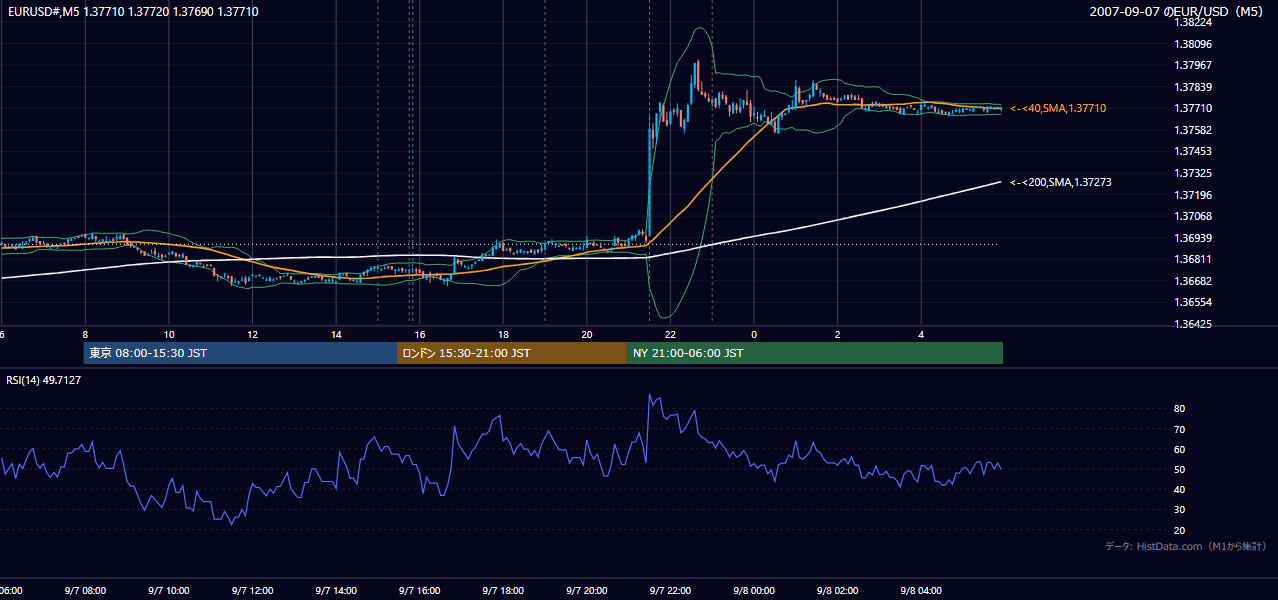
Task: Click price axis value 1.36425
Action: (1193, 323)
